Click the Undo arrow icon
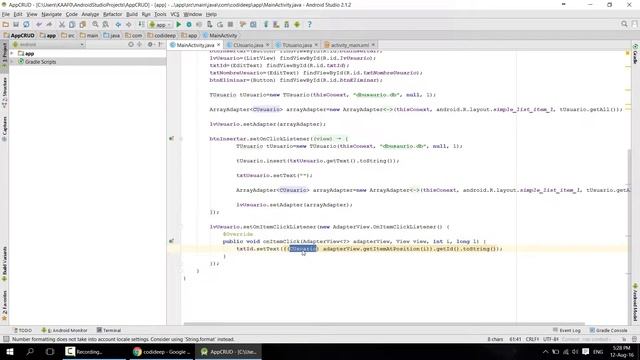Screen dimensions: 640x360 point(39,24)
